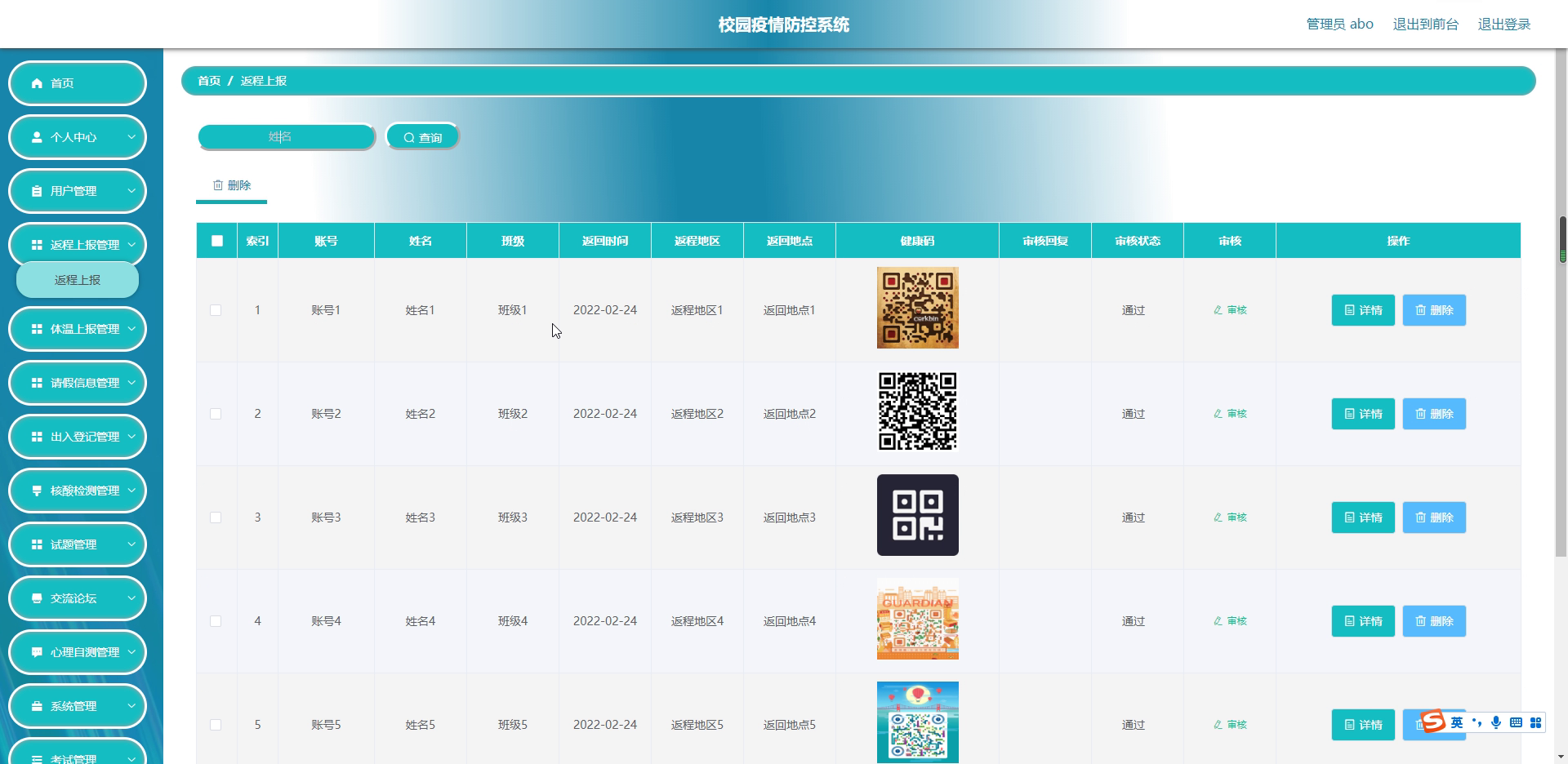This screenshot has height=764, width=1568.
Task: Click the Sogou input method S icon
Action: [1433, 722]
